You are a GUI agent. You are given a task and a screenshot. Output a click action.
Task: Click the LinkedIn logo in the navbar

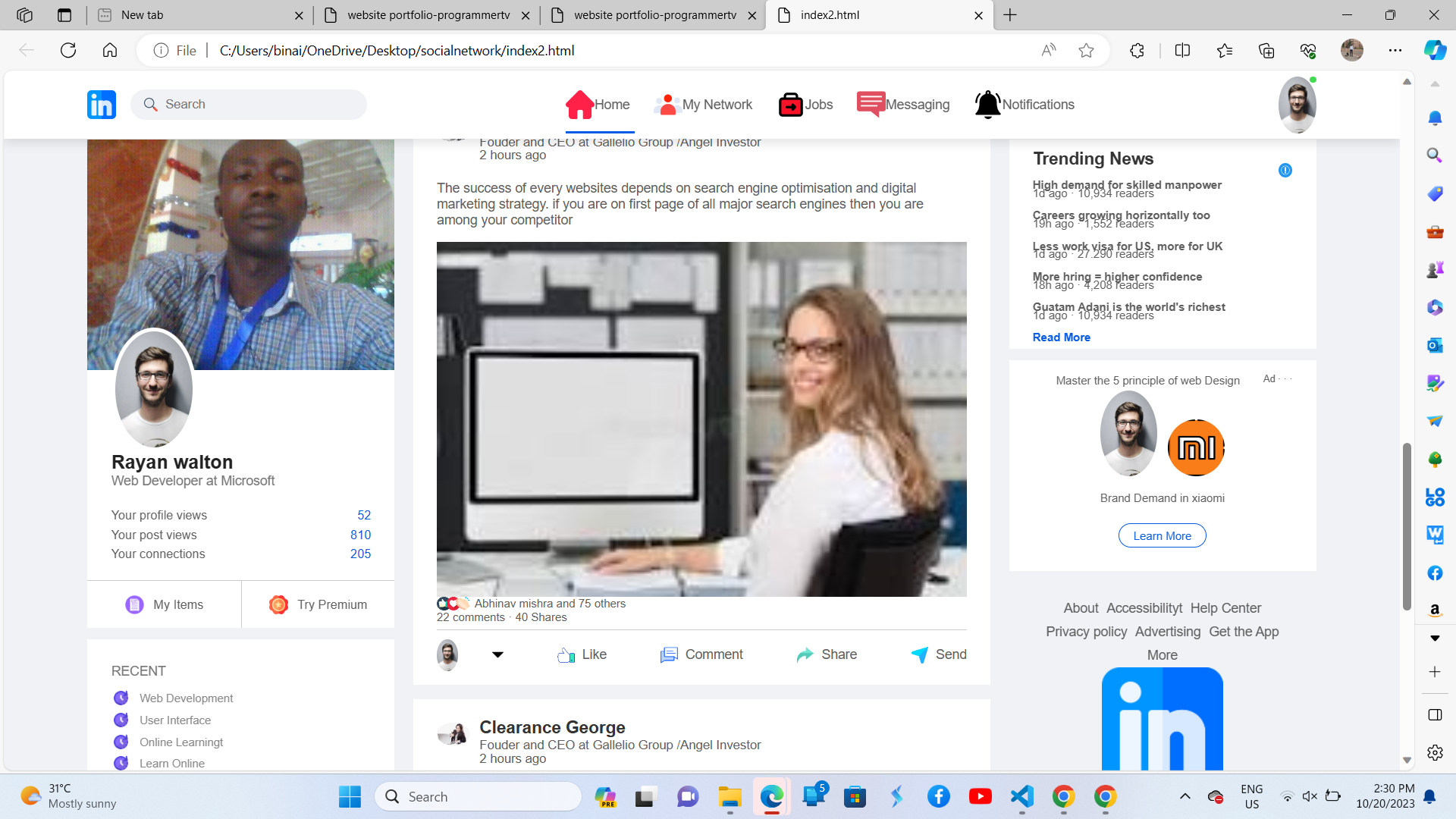click(102, 105)
